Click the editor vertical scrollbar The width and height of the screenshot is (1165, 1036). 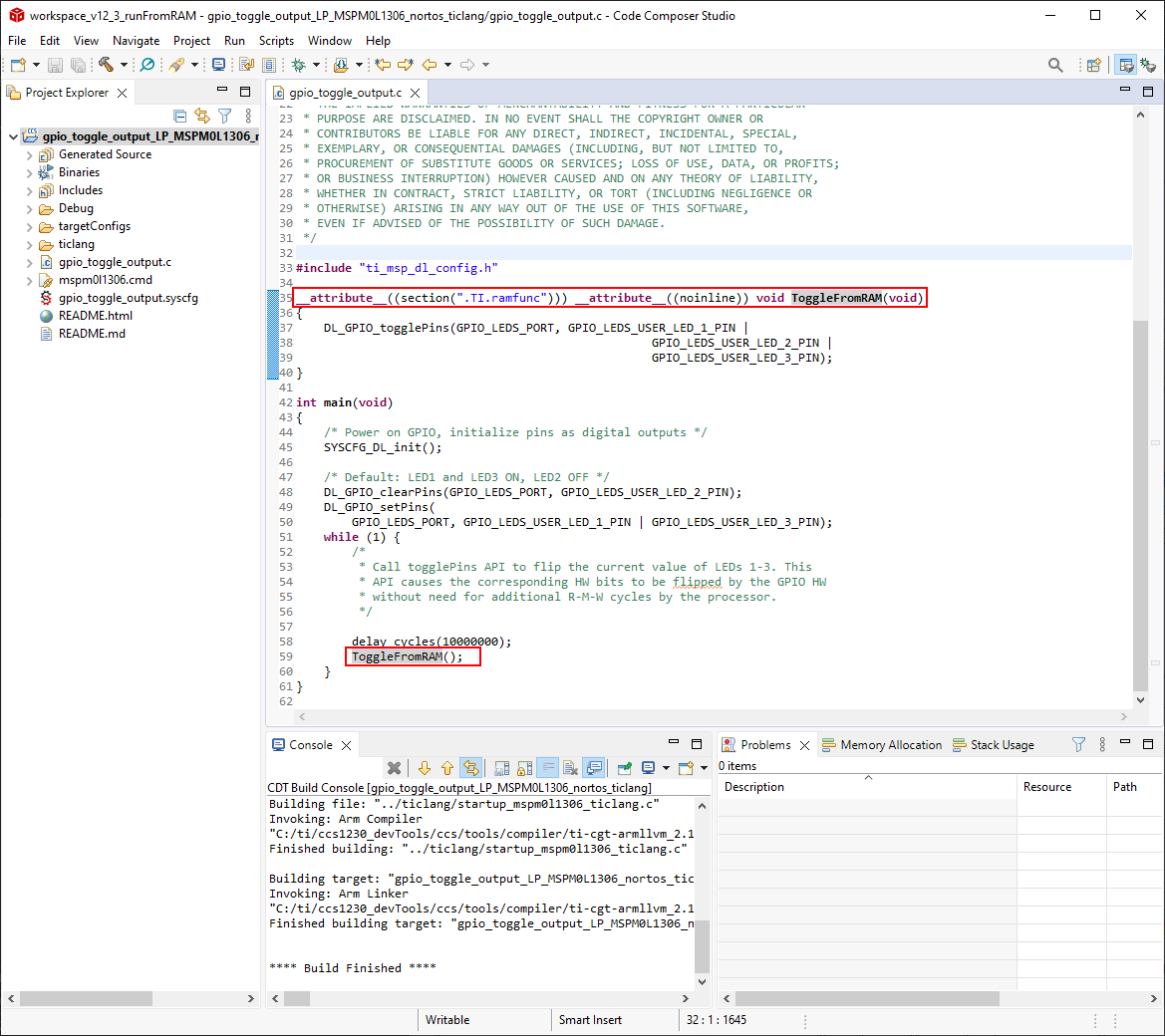point(1141,498)
